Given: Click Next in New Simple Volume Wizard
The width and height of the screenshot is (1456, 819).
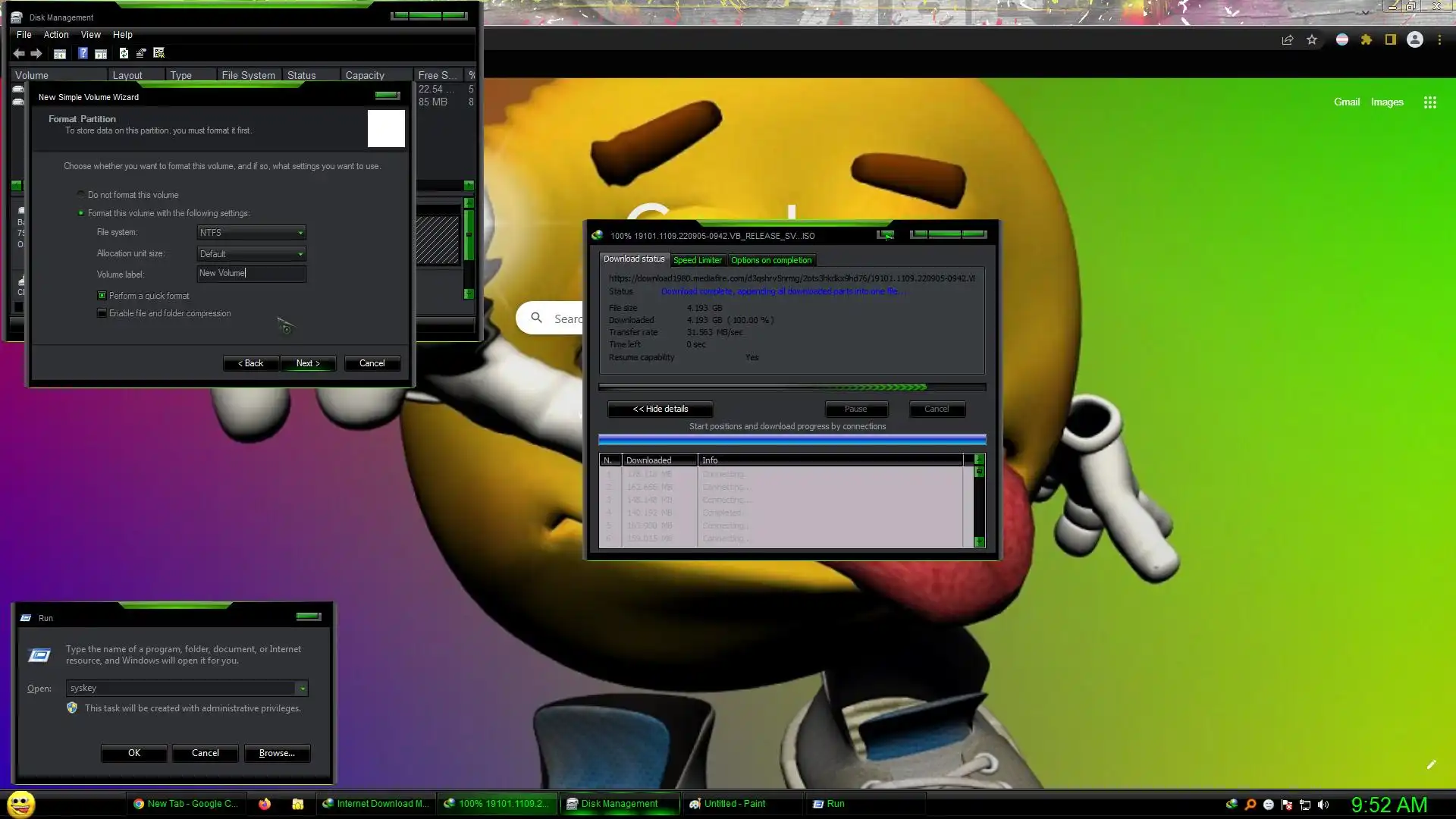Looking at the screenshot, I should pyautogui.click(x=308, y=363).
